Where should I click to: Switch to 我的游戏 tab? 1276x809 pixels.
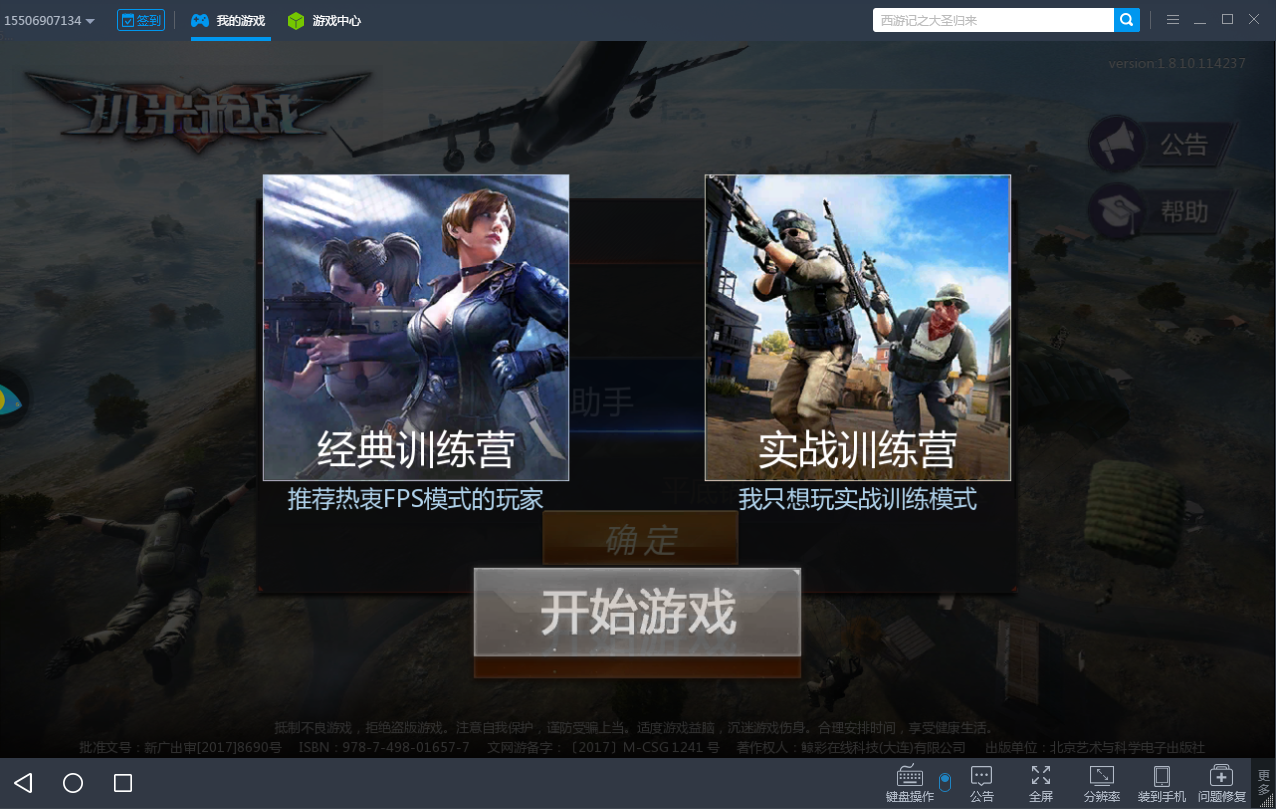pyautogui.click(x=229, y=20)
